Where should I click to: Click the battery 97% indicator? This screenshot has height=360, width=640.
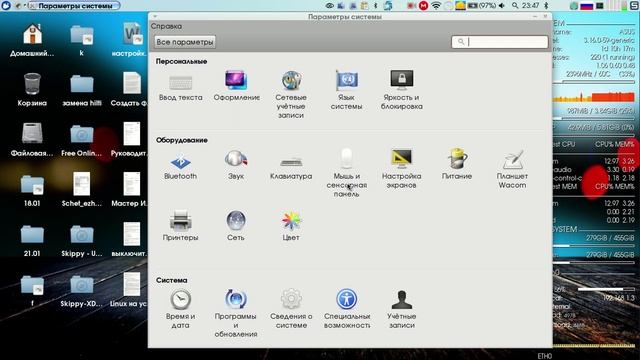tap(482, 5)
